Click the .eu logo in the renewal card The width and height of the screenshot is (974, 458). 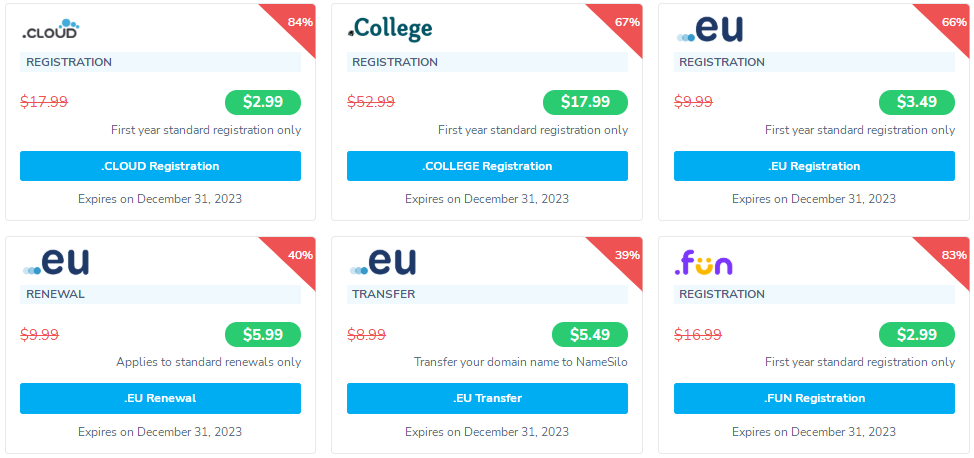coord(55,261)
